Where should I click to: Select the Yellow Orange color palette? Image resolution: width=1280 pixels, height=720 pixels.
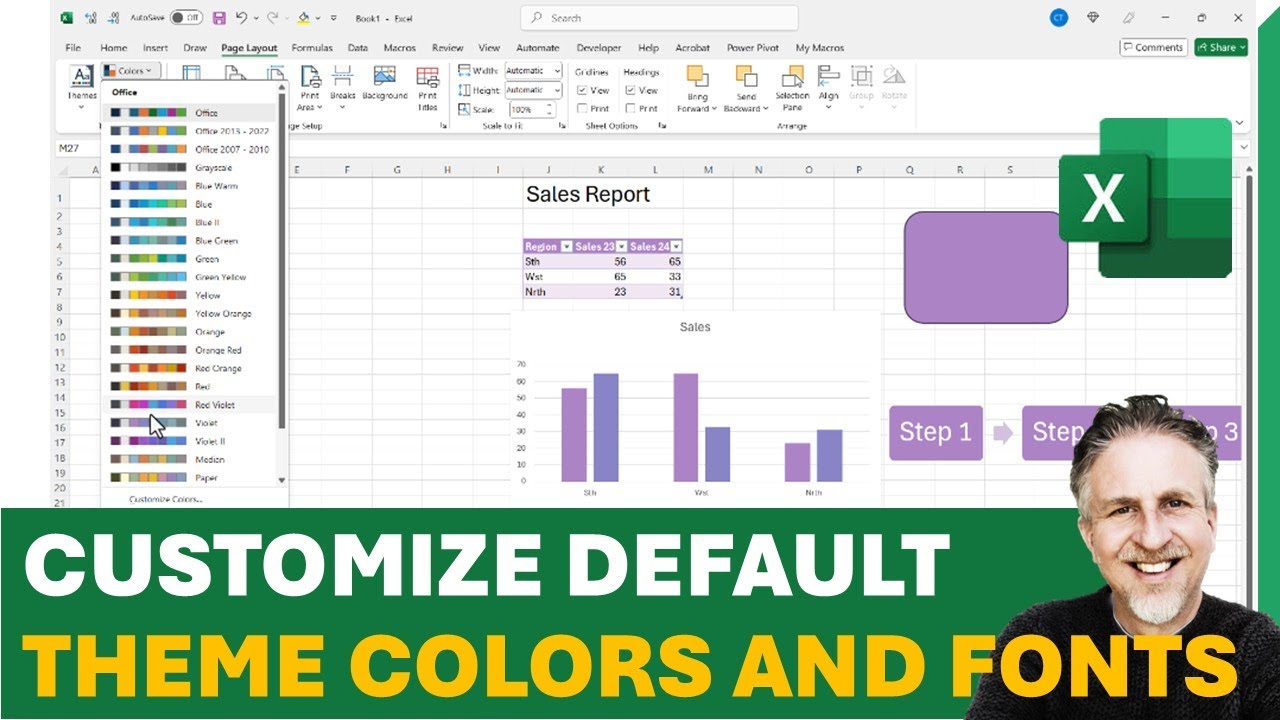point(189,314)
